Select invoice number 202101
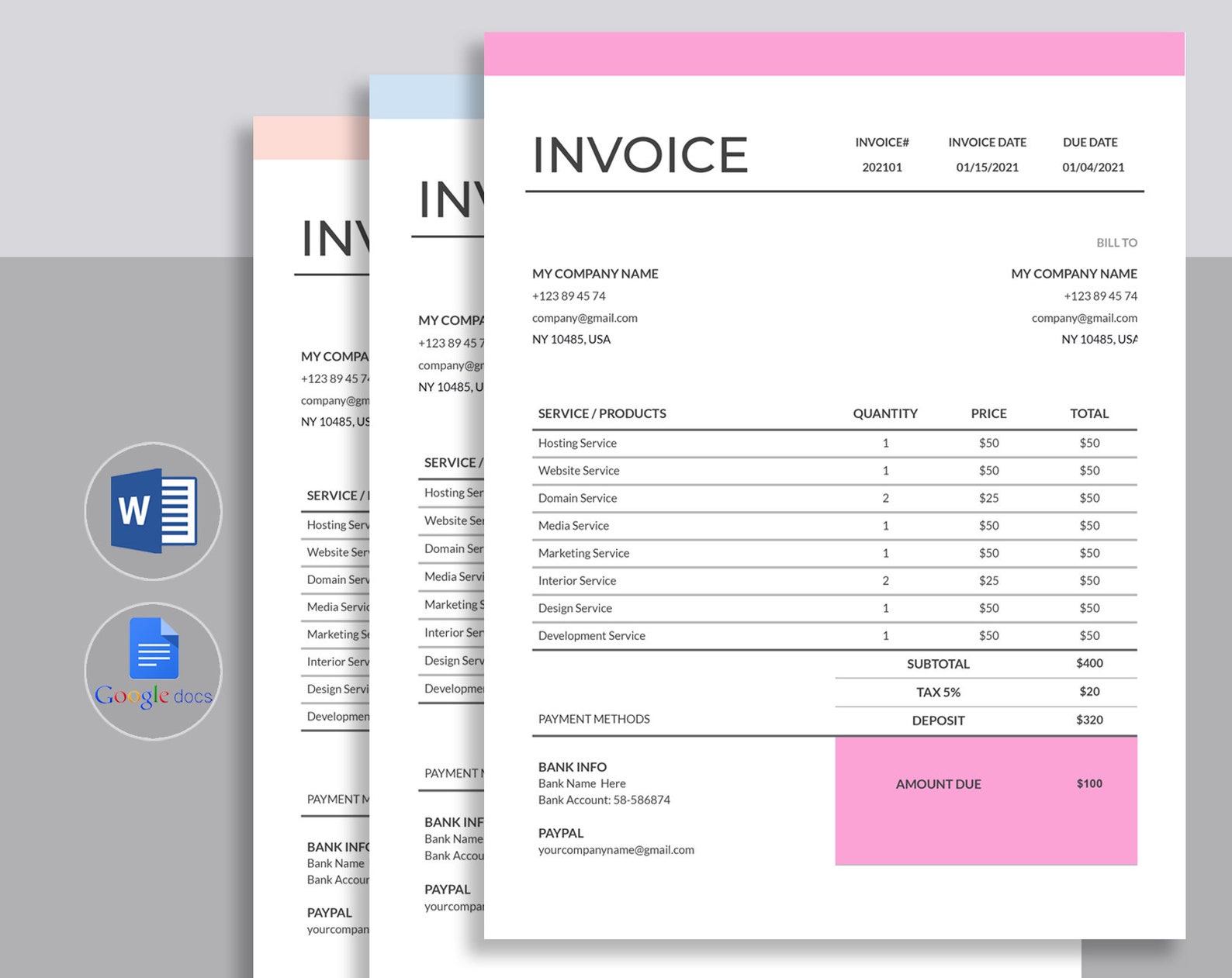 pos(882,168)
